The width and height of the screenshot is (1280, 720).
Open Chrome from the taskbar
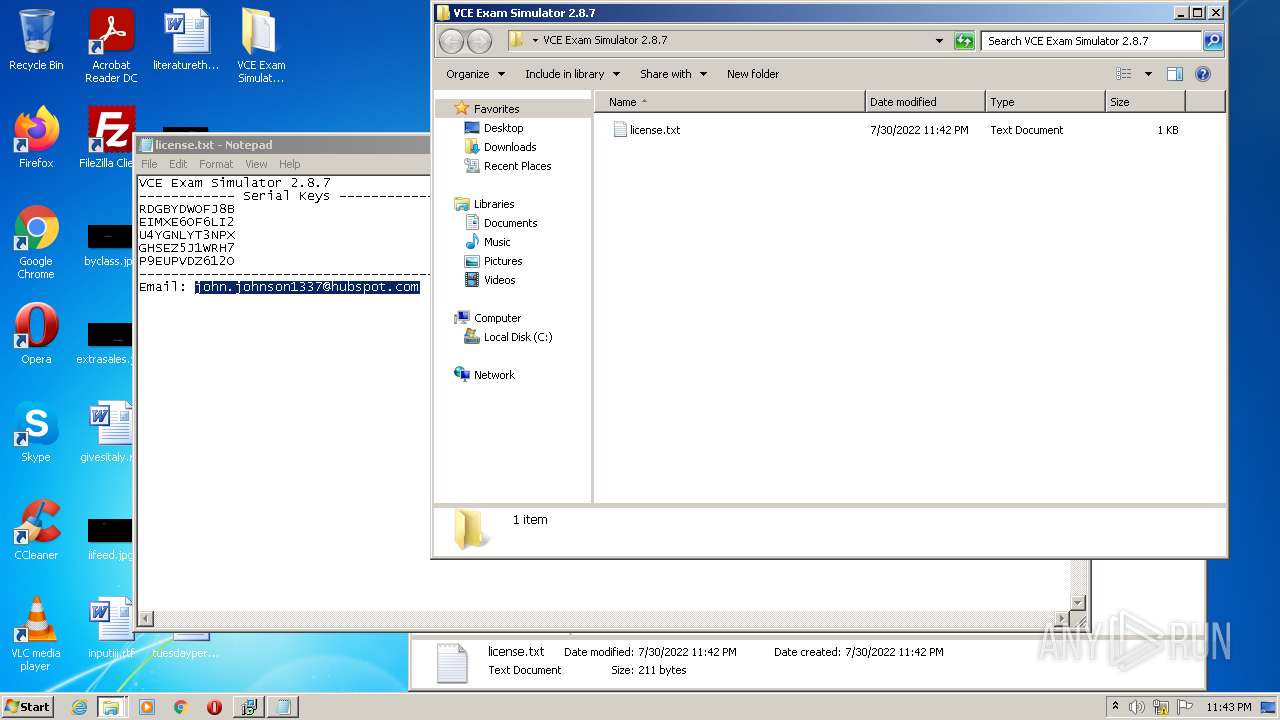click(180, 707)
